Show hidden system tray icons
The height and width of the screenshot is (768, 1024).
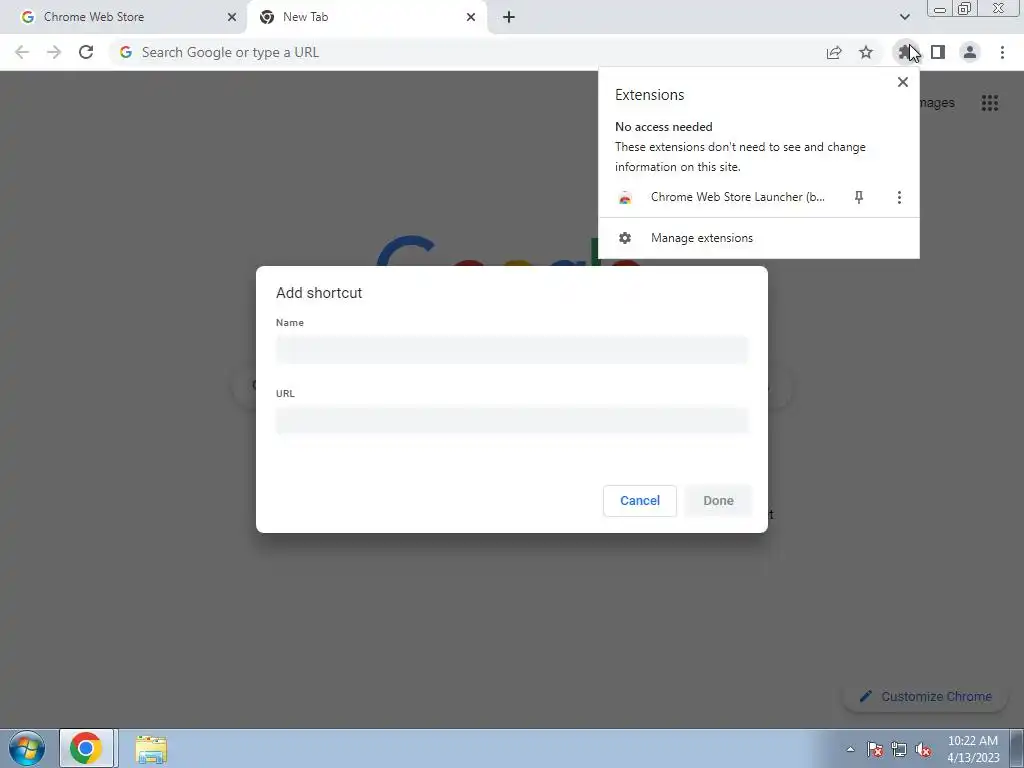point(850,750)
